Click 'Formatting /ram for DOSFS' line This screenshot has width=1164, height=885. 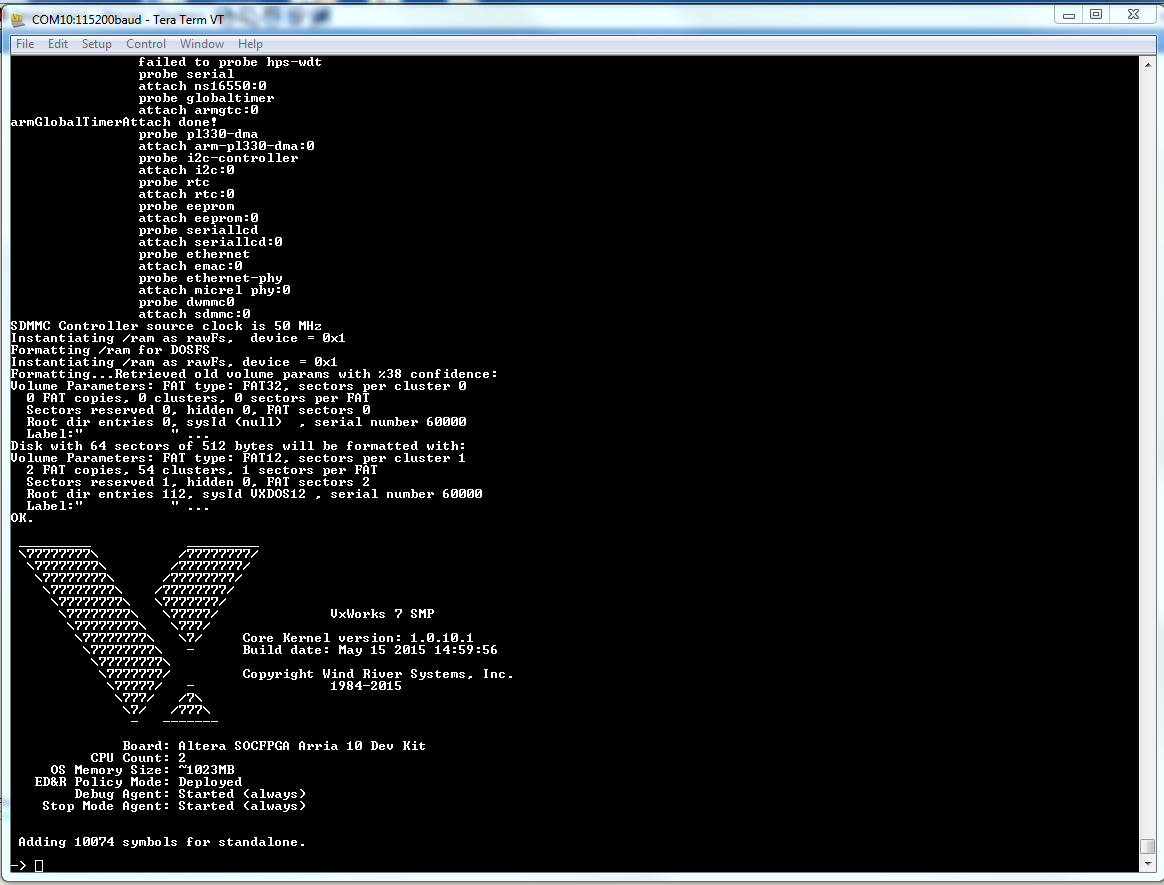coord(110,350)
